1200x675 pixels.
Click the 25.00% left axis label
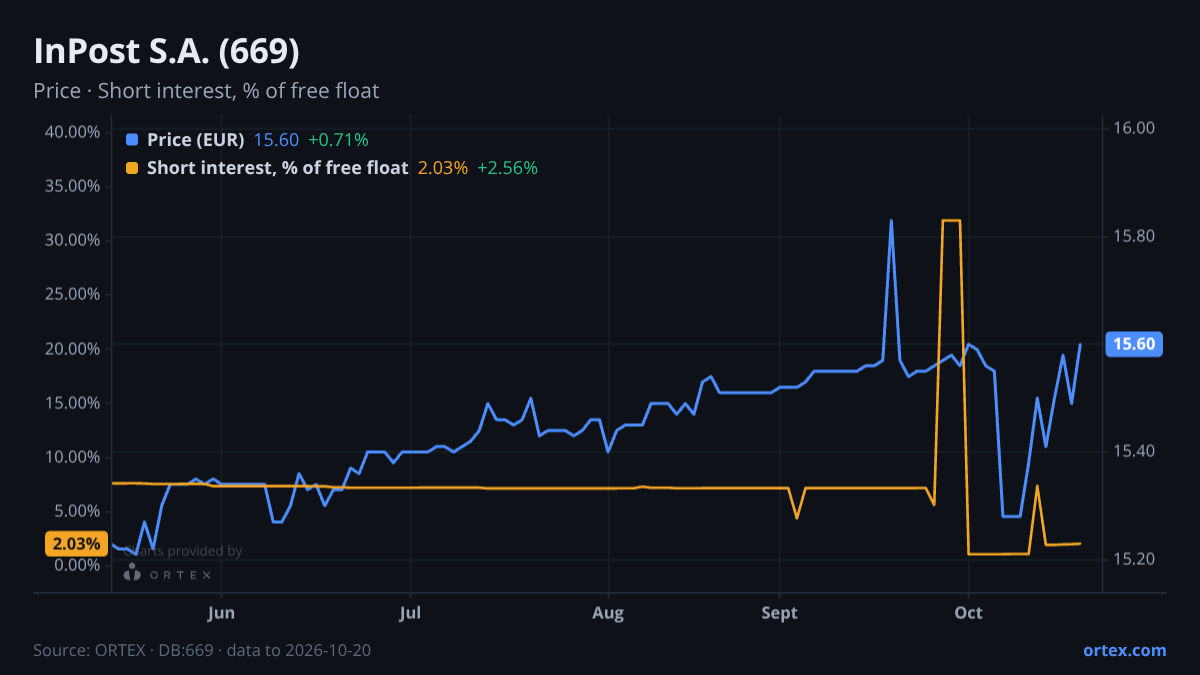(72, 294)
